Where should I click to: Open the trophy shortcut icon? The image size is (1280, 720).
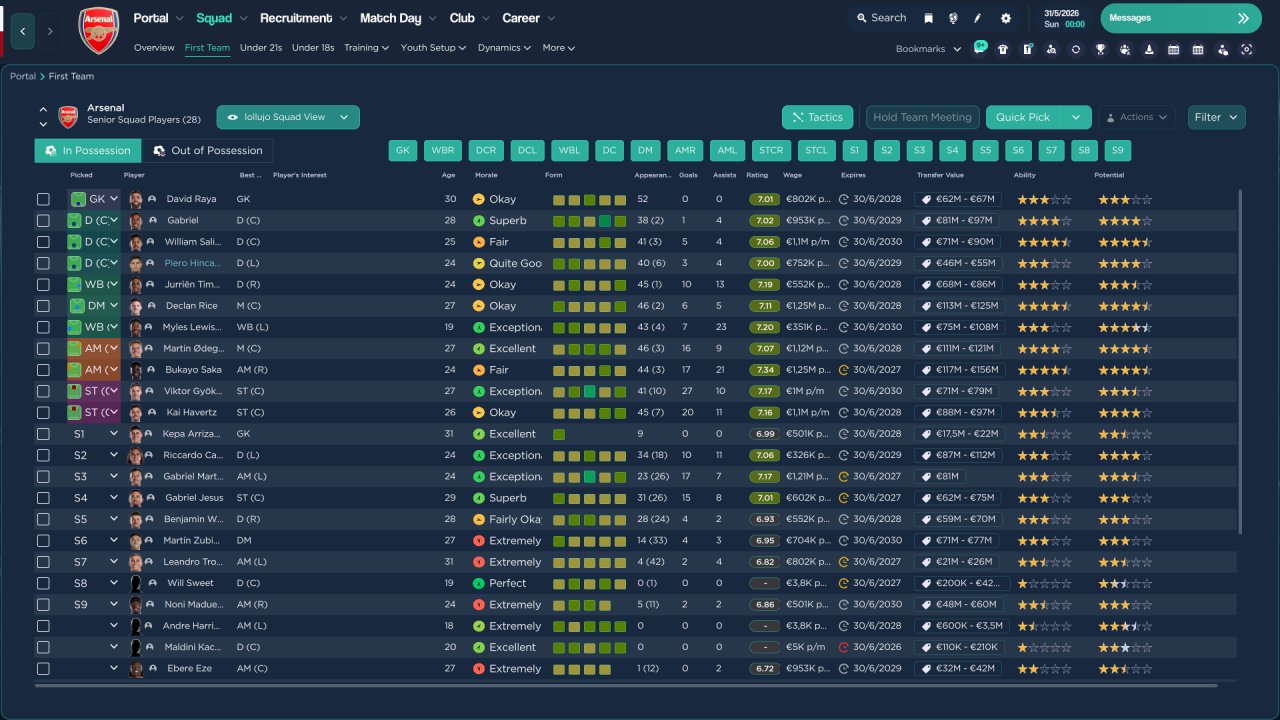(x=1100, y=49)
